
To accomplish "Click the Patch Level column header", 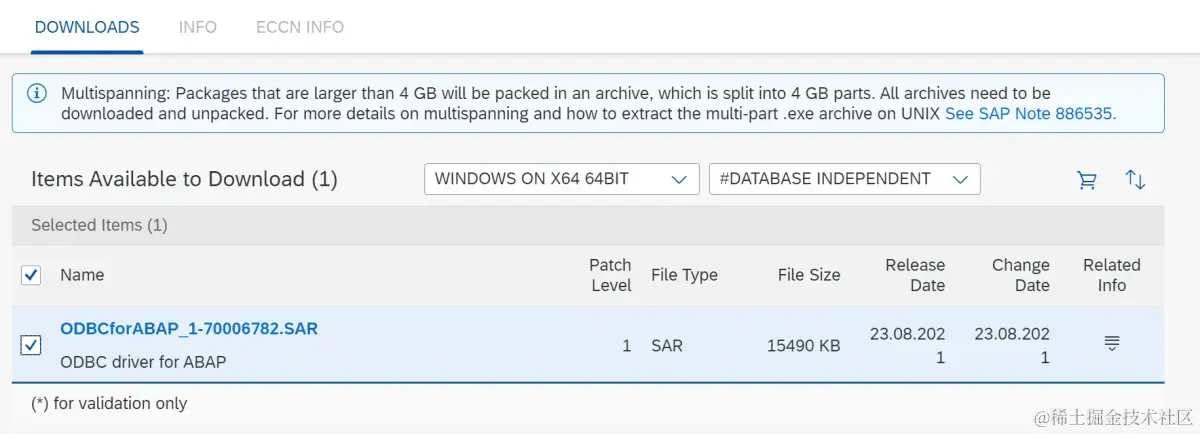I will point(610,275).
